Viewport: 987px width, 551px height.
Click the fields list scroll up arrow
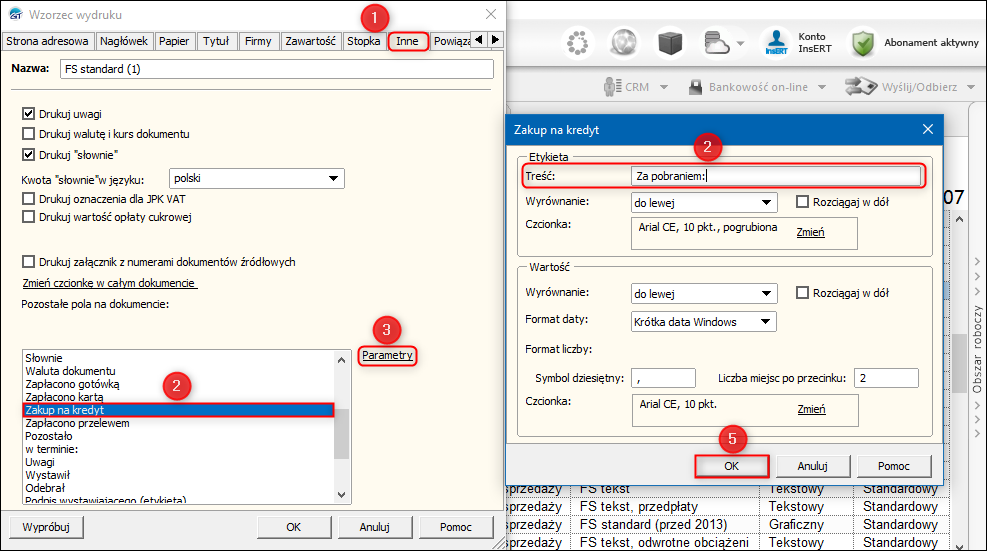pyautogui.click(x=342, y=360)
